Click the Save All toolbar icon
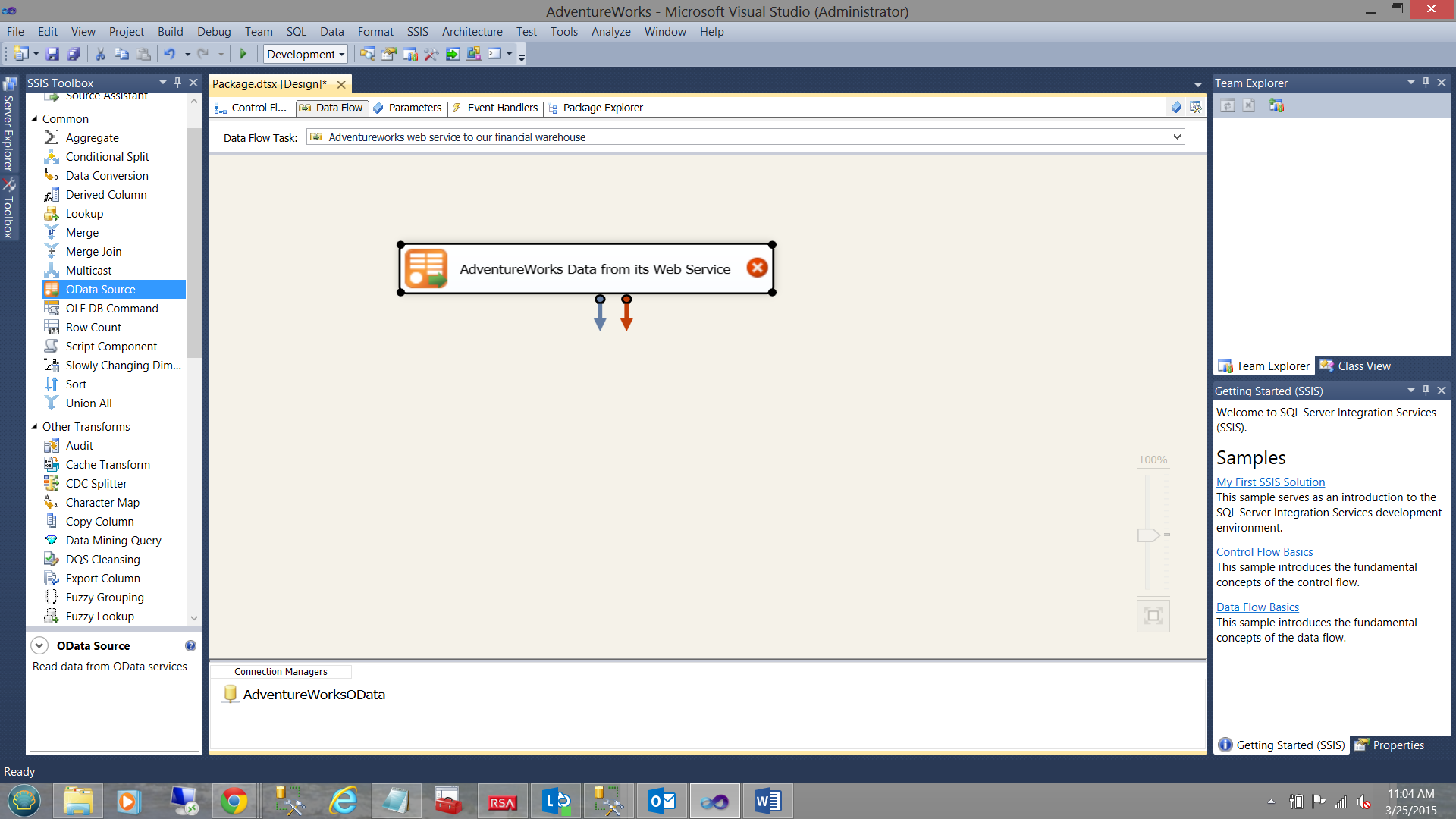Screen dimensions: 1456x819 74,54
